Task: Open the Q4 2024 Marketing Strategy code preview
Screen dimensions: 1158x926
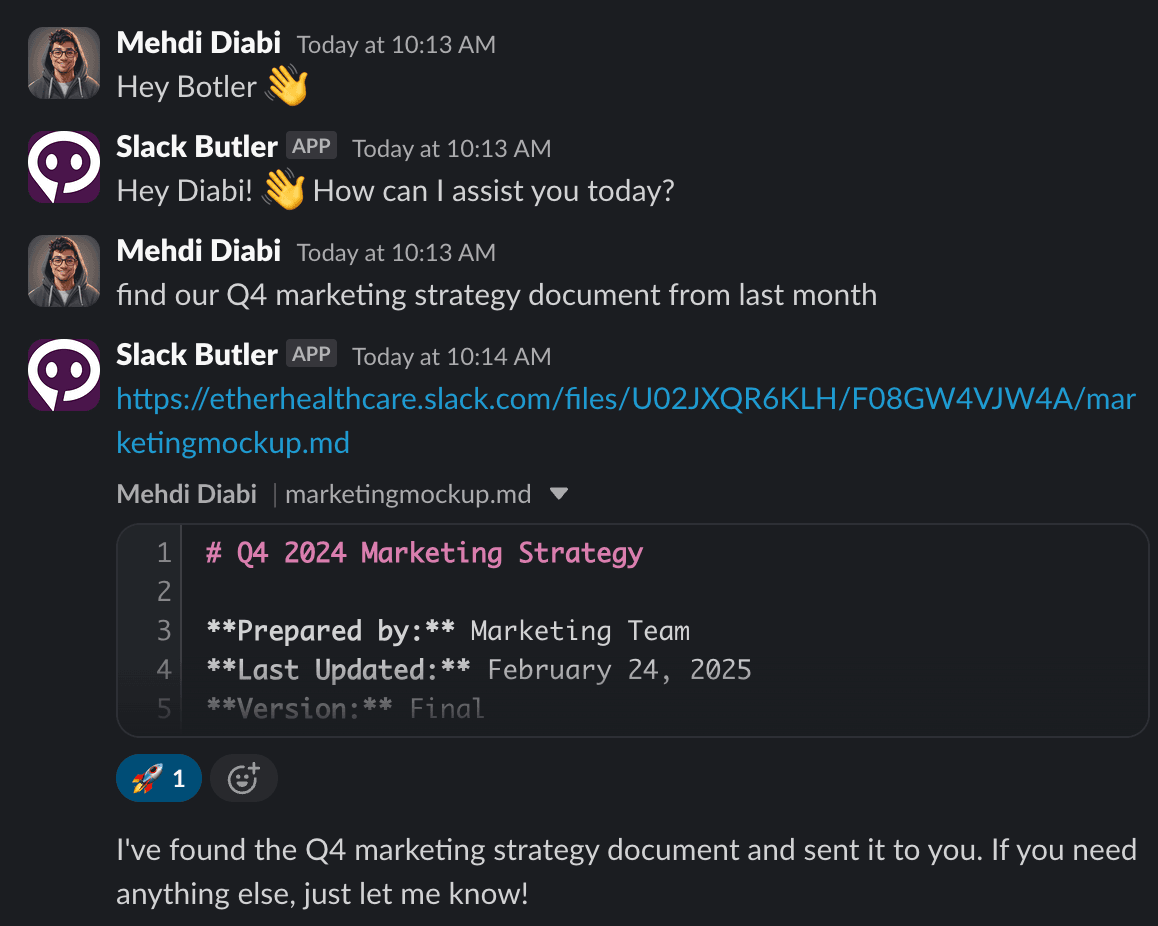Action: [633, 631]
